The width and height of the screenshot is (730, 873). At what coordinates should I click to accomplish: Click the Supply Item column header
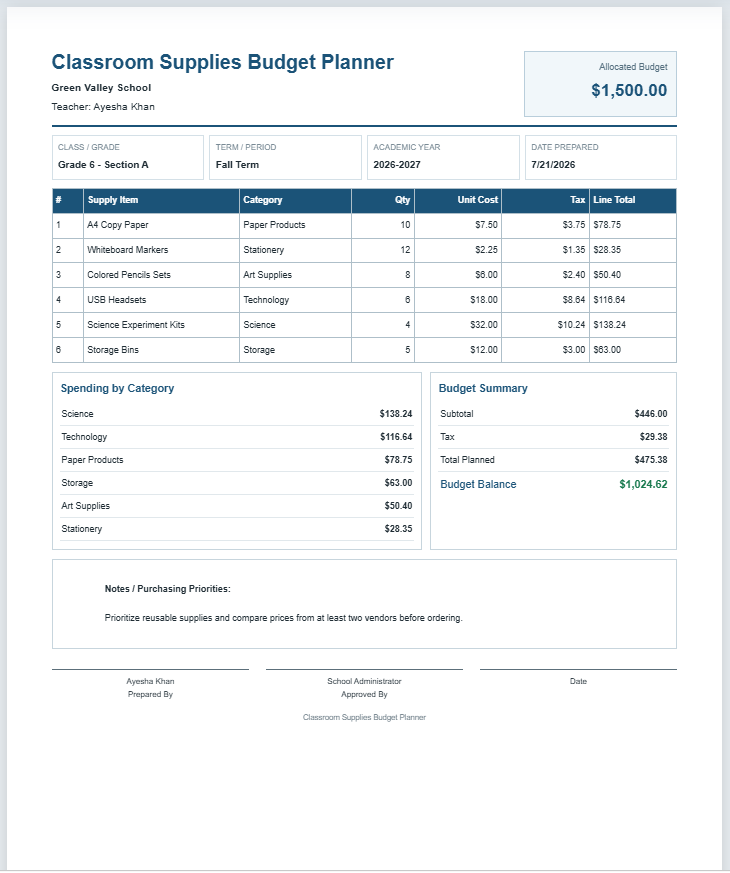[x=161, y=200]
